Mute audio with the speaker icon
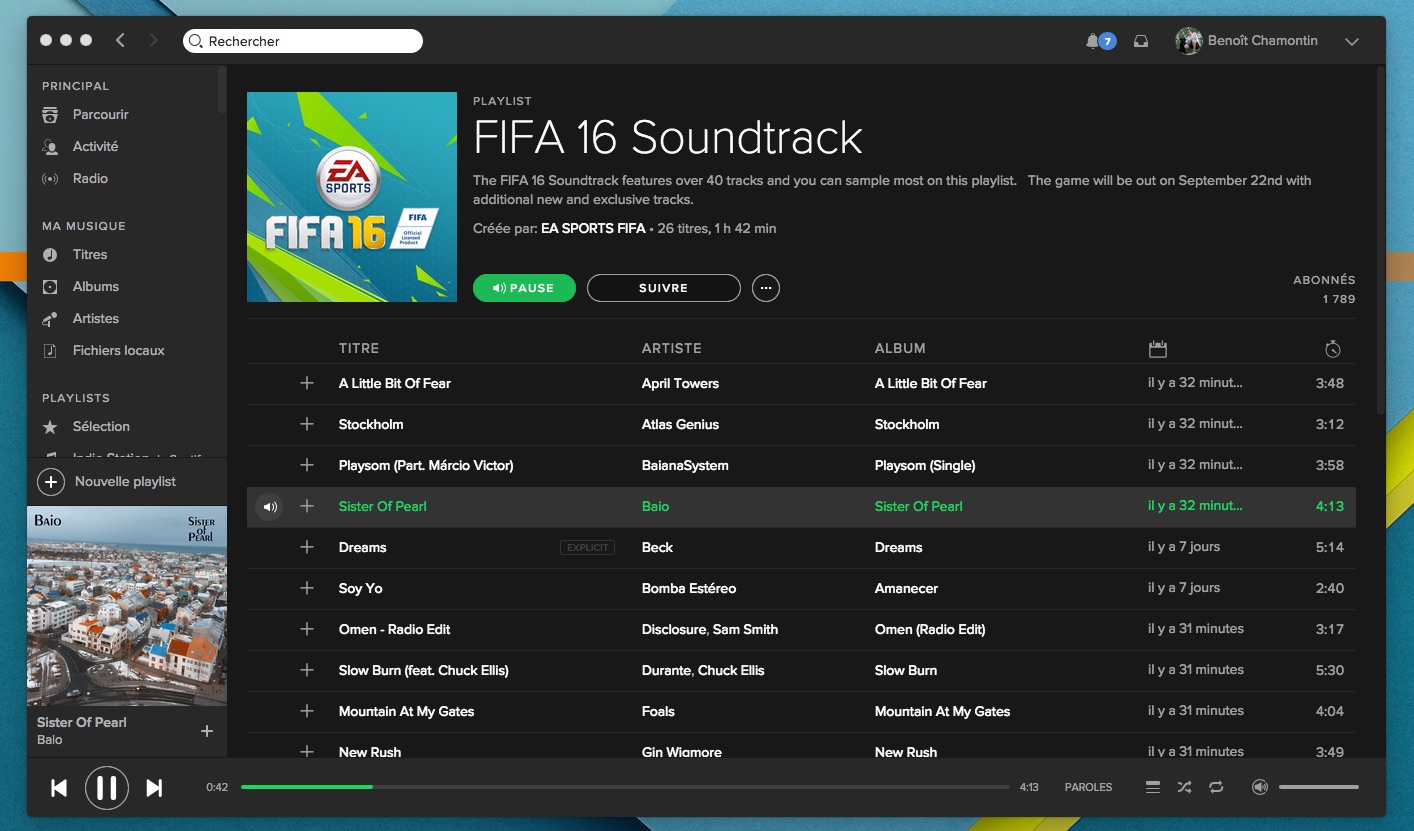The image size is (1414, 831). (x=1259, y=787)
